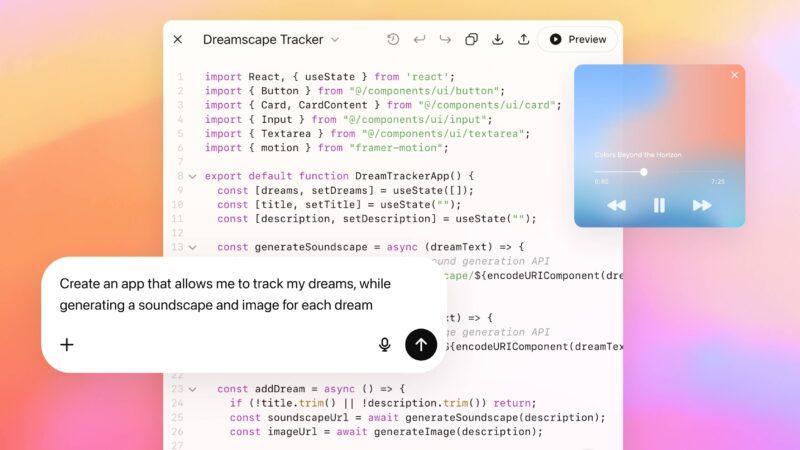Send the prompt with arrow button
This screenshot has height=450, width=800.
(x=421, y=344)
